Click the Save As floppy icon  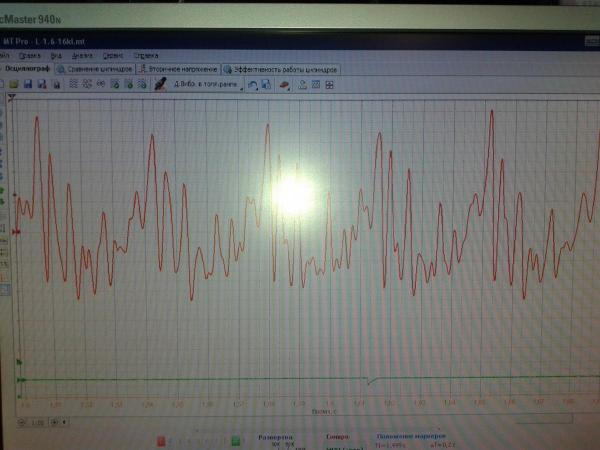(x=42, y=84)
